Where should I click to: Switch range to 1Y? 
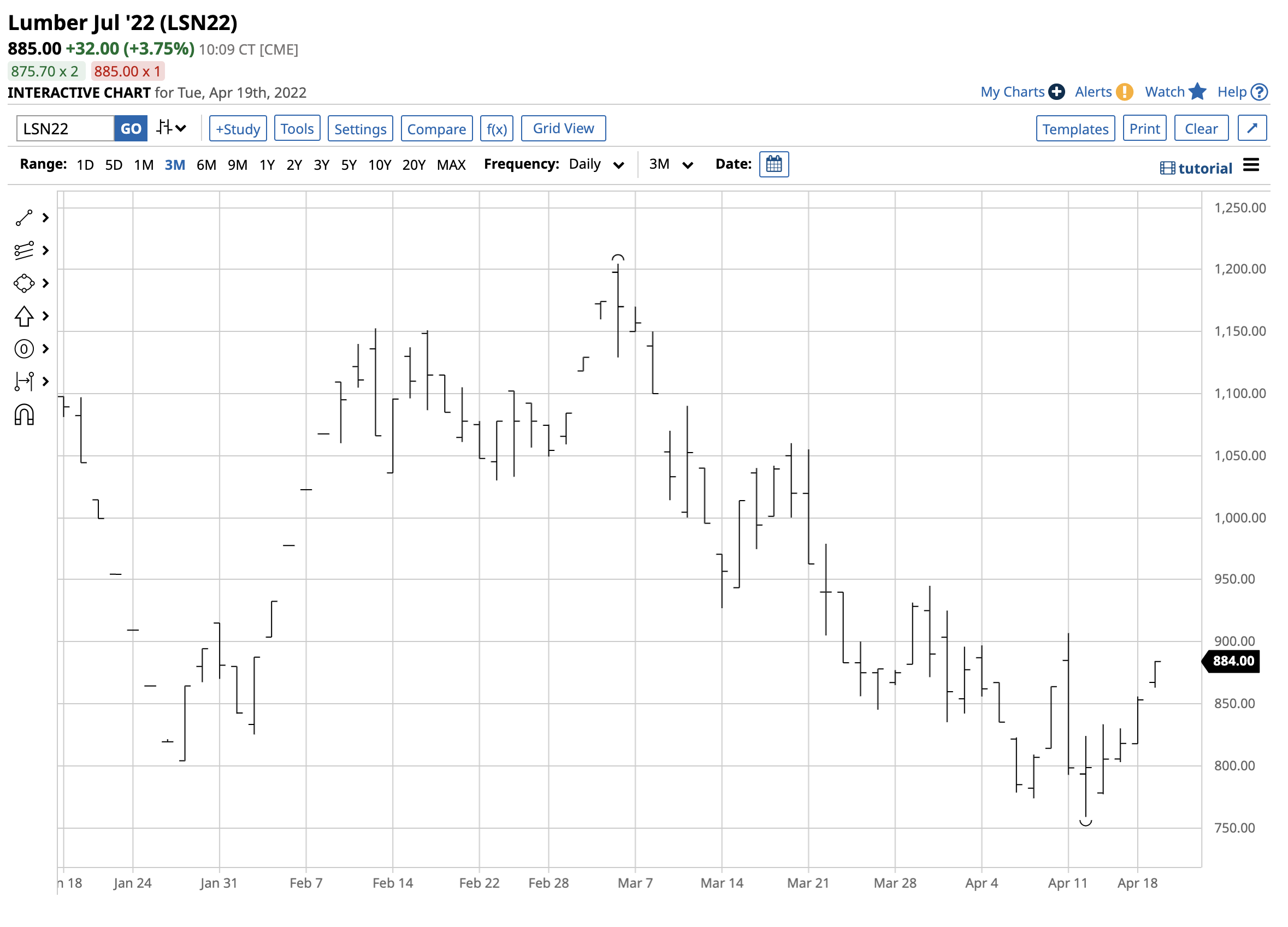267,165
